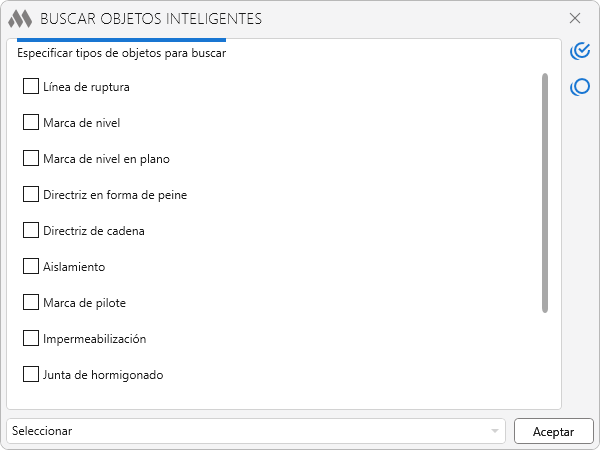Enable the Aislamiento object type

(30, 267)
